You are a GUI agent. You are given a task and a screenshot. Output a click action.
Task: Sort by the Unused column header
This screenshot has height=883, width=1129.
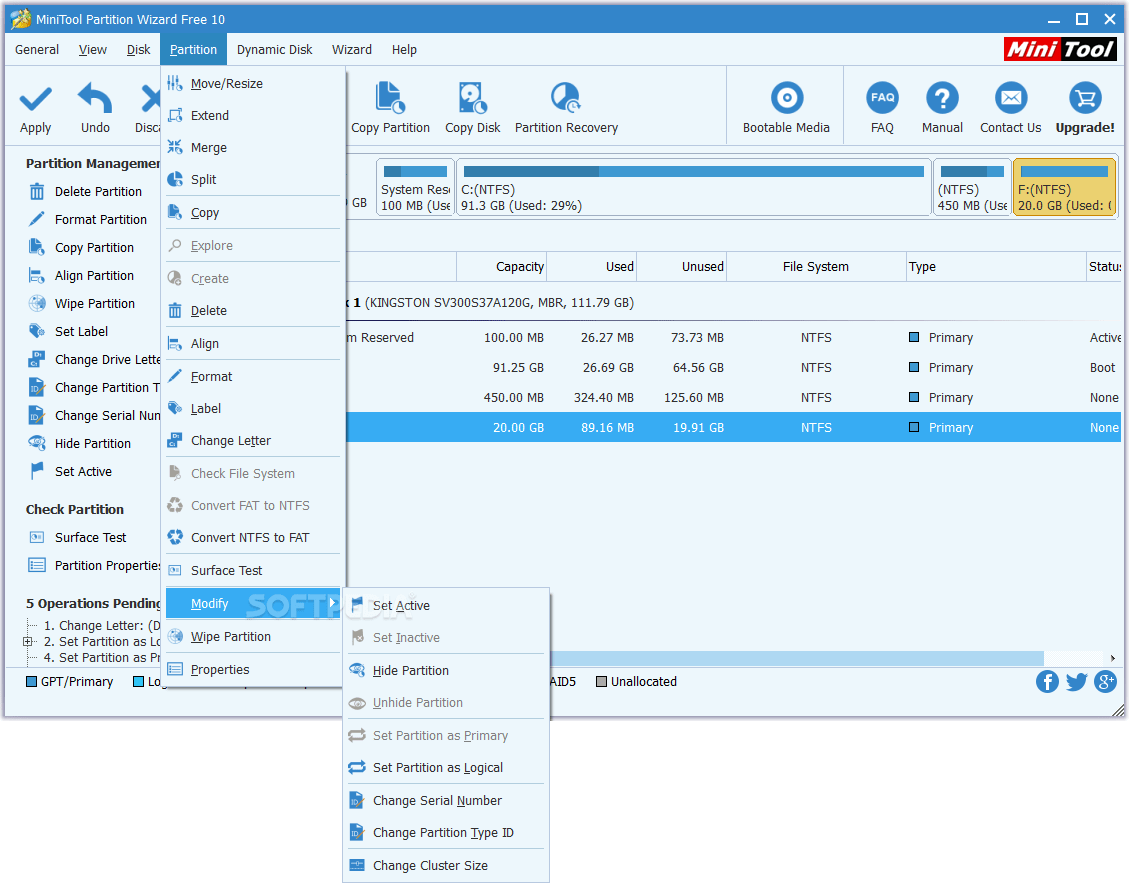click(682, 267)
